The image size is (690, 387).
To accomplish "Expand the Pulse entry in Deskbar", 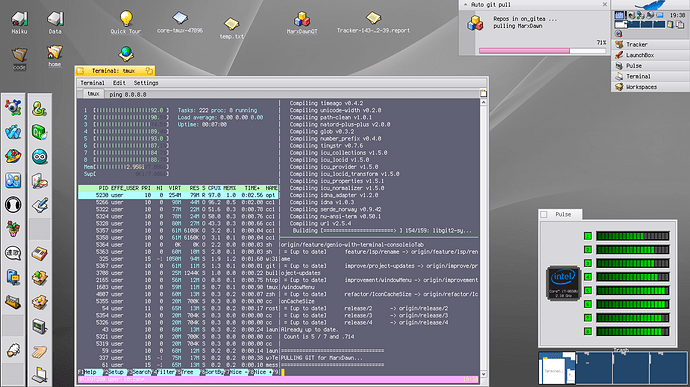I will [x=650, y=66].
